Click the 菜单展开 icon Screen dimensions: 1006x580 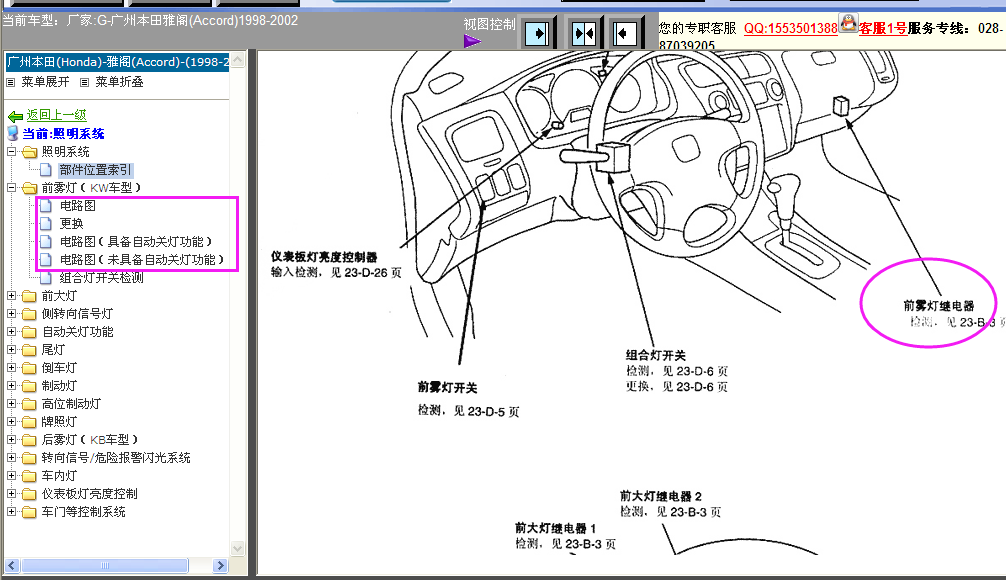coord(10,82)
